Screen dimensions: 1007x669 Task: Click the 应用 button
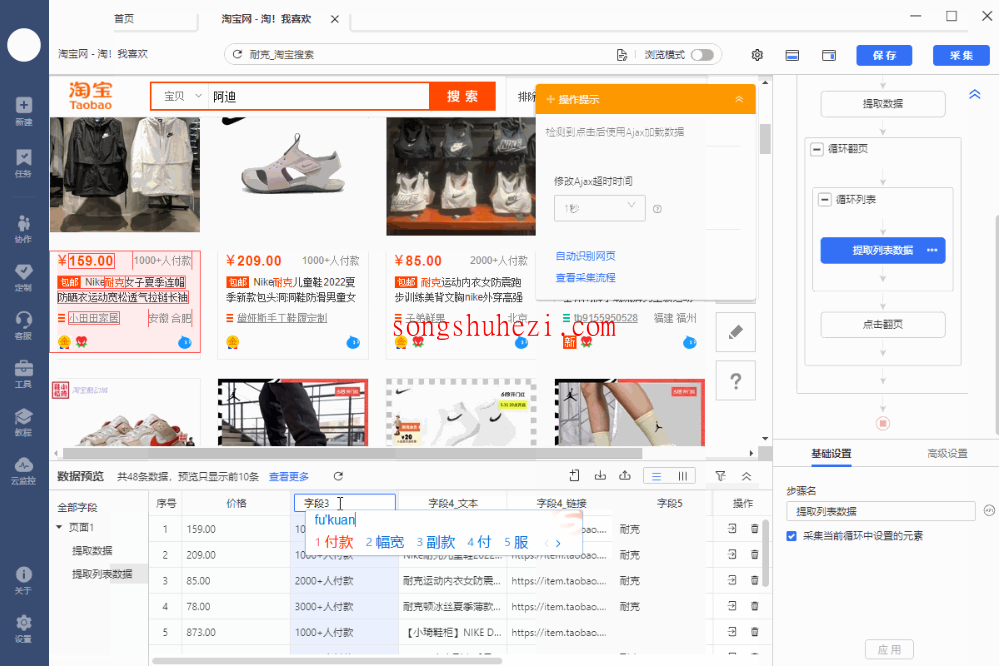click(x=889, y=649)
